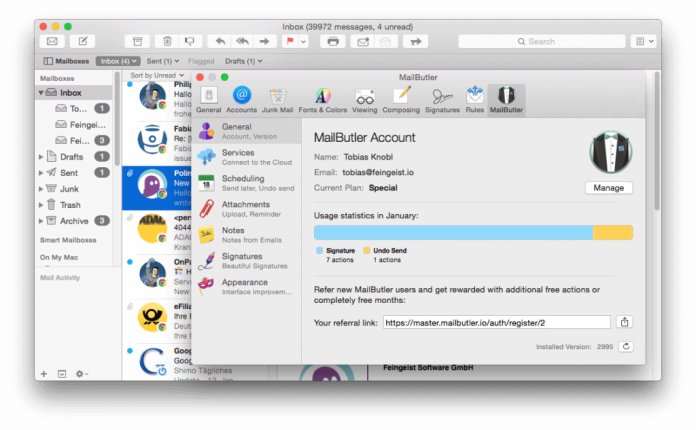Open Notes from Emails settings

click(247, 235)
